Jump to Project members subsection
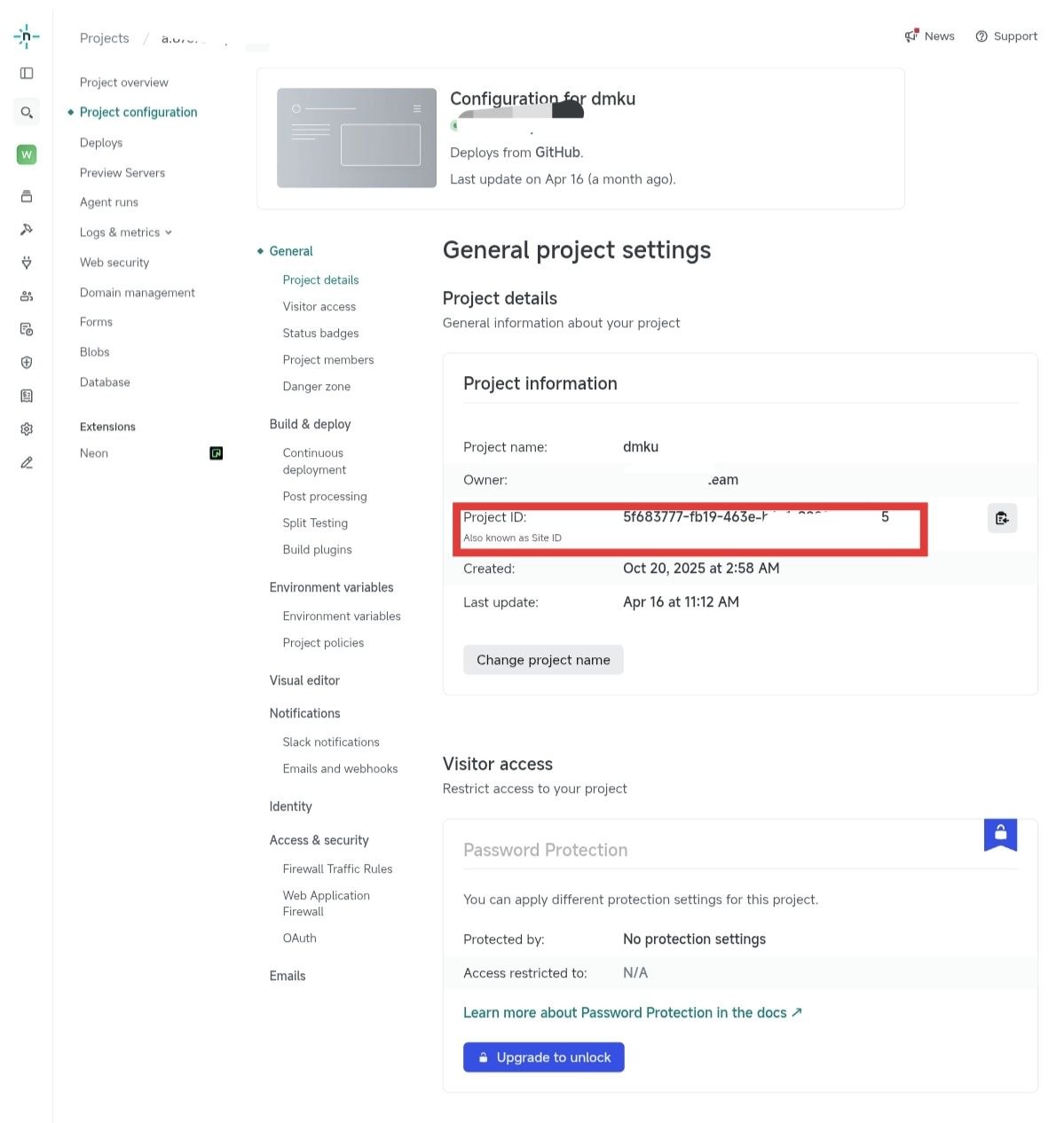 click(x=328, y=360)
